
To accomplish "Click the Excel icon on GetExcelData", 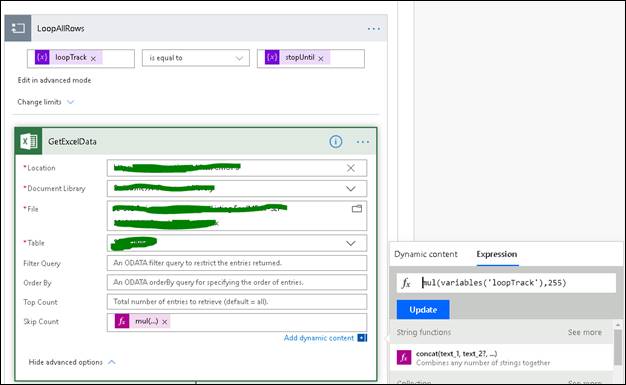I will 29,141.
